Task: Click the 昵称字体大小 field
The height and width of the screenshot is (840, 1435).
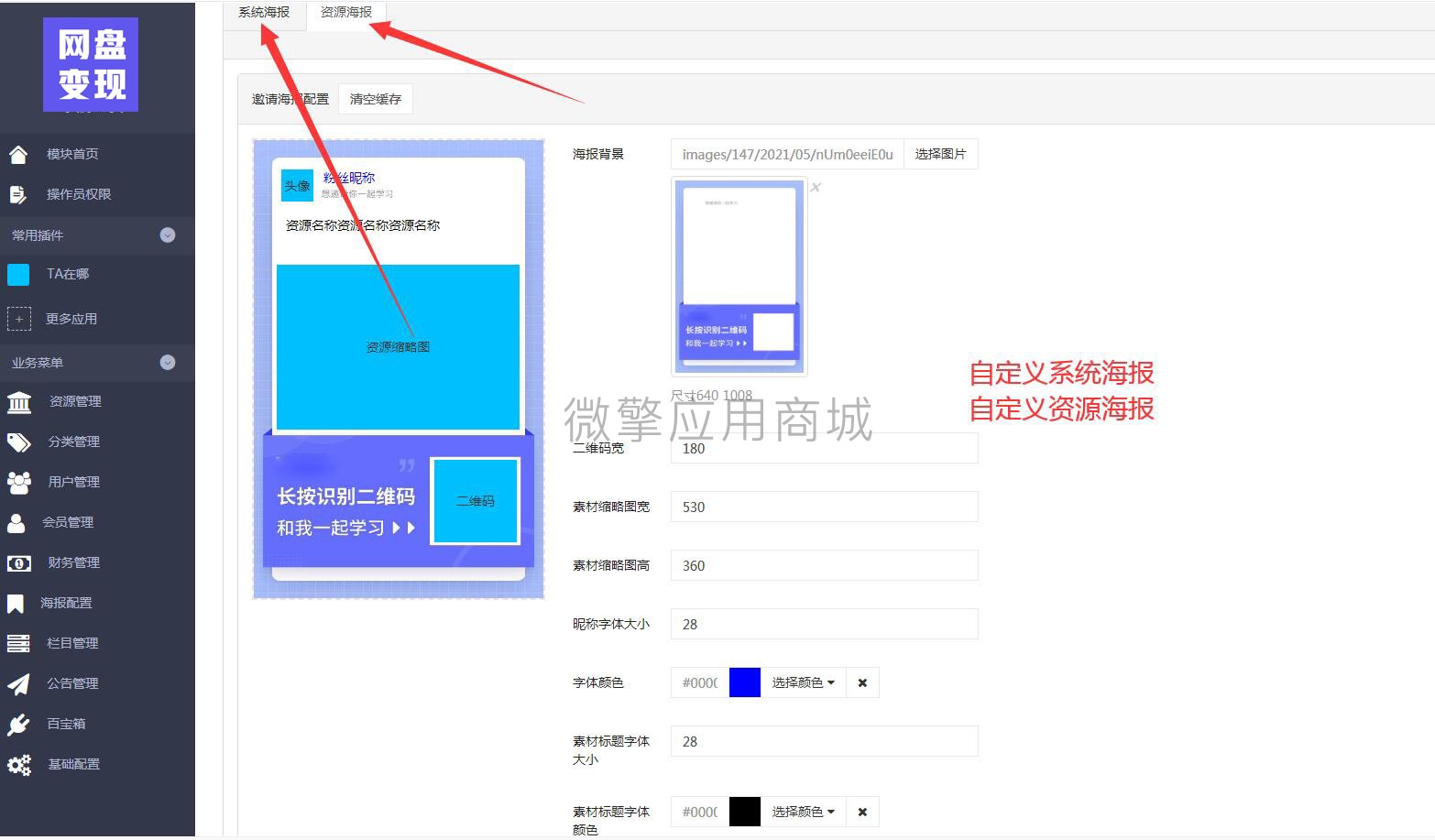Action: point(825,624)
